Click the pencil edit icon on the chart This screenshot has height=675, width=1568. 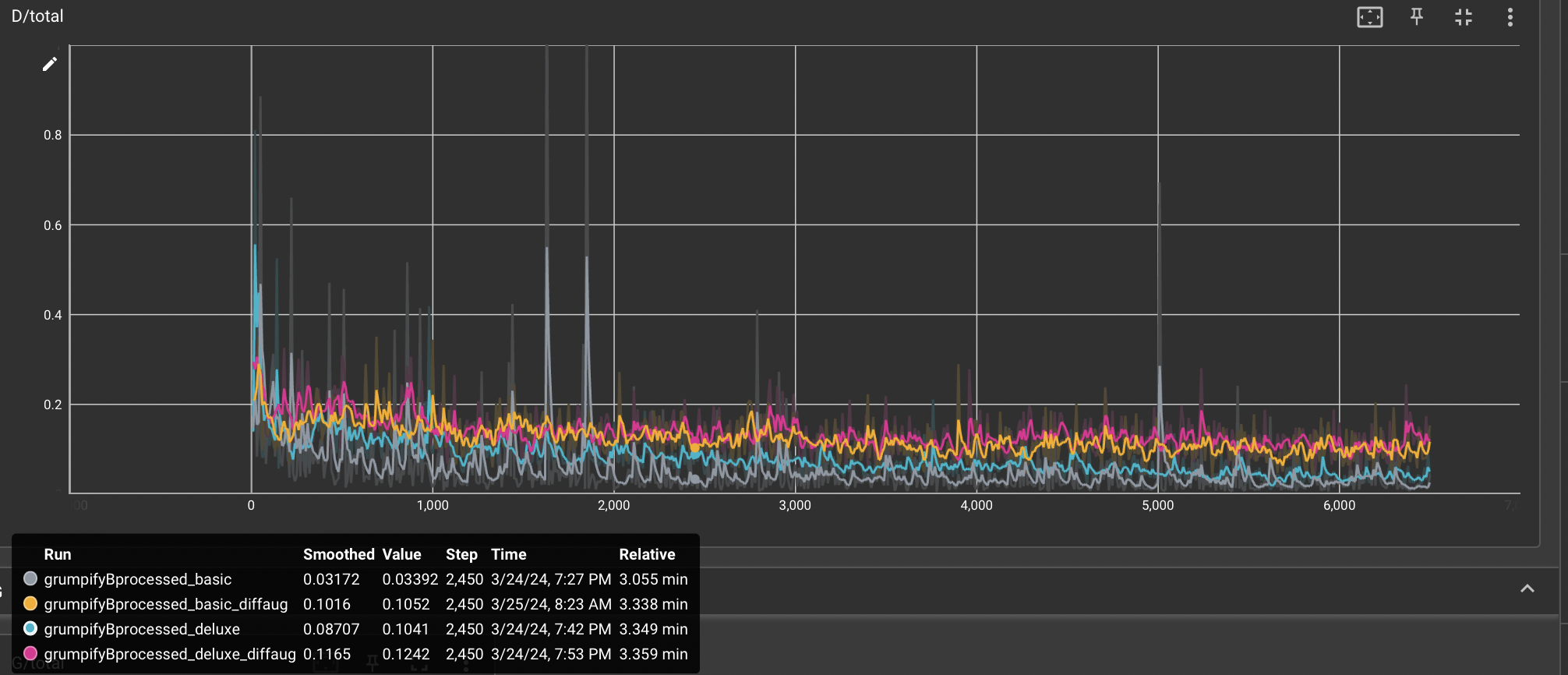[x=50, y=64]
